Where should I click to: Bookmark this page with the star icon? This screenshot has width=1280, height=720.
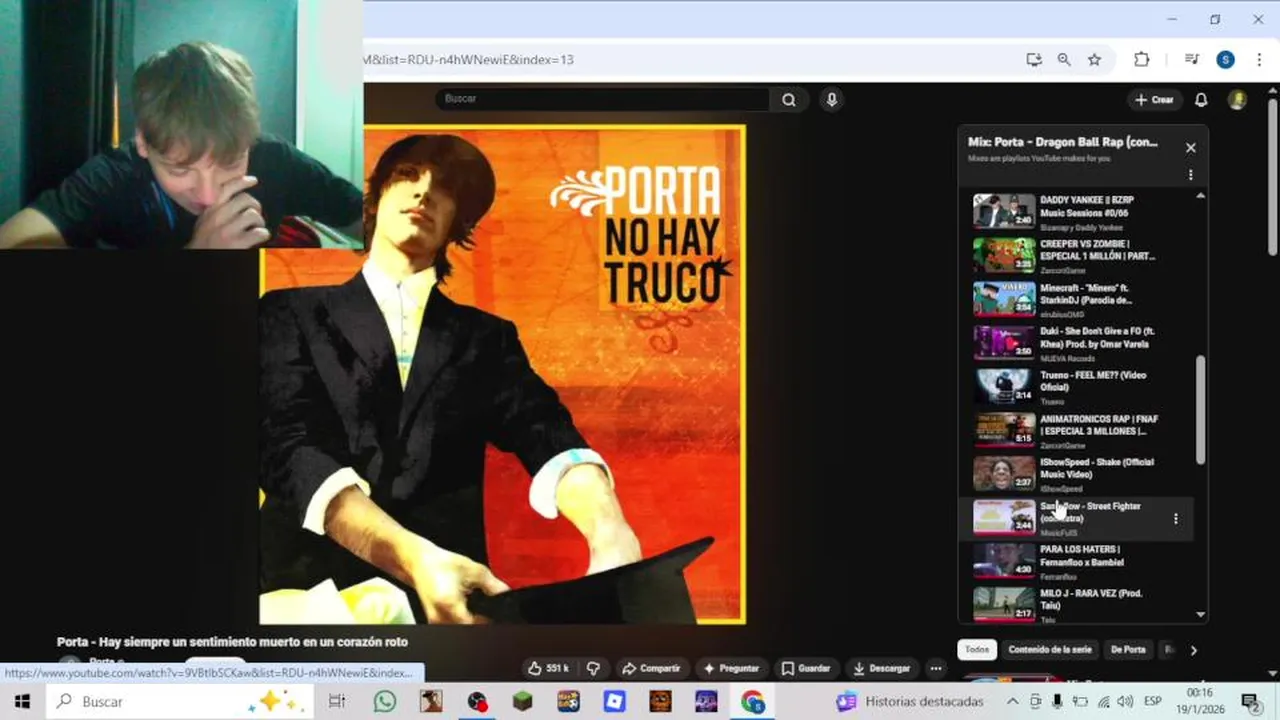(1094, 60)
